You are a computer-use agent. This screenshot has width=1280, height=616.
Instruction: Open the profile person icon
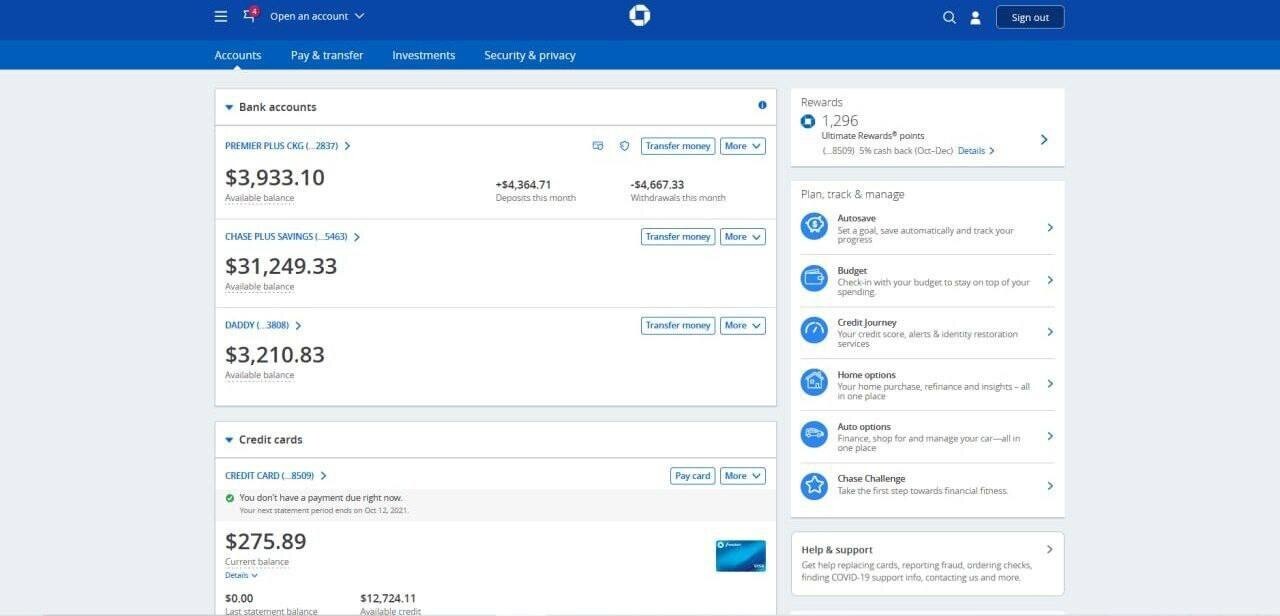(976, 17)
